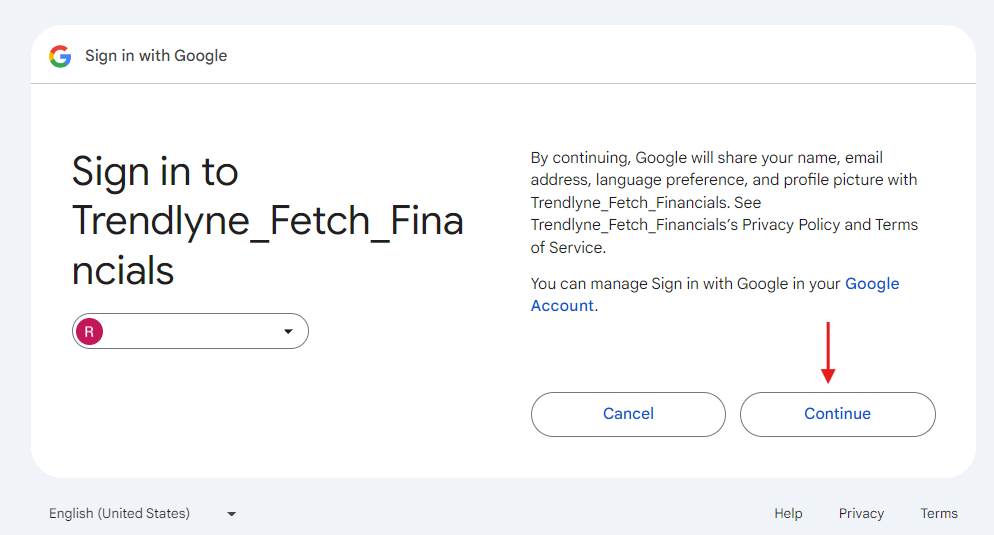Continue signing in to Trendlyne_Fetch_Financials
The image size is (994, 535).
coord(837,414)
